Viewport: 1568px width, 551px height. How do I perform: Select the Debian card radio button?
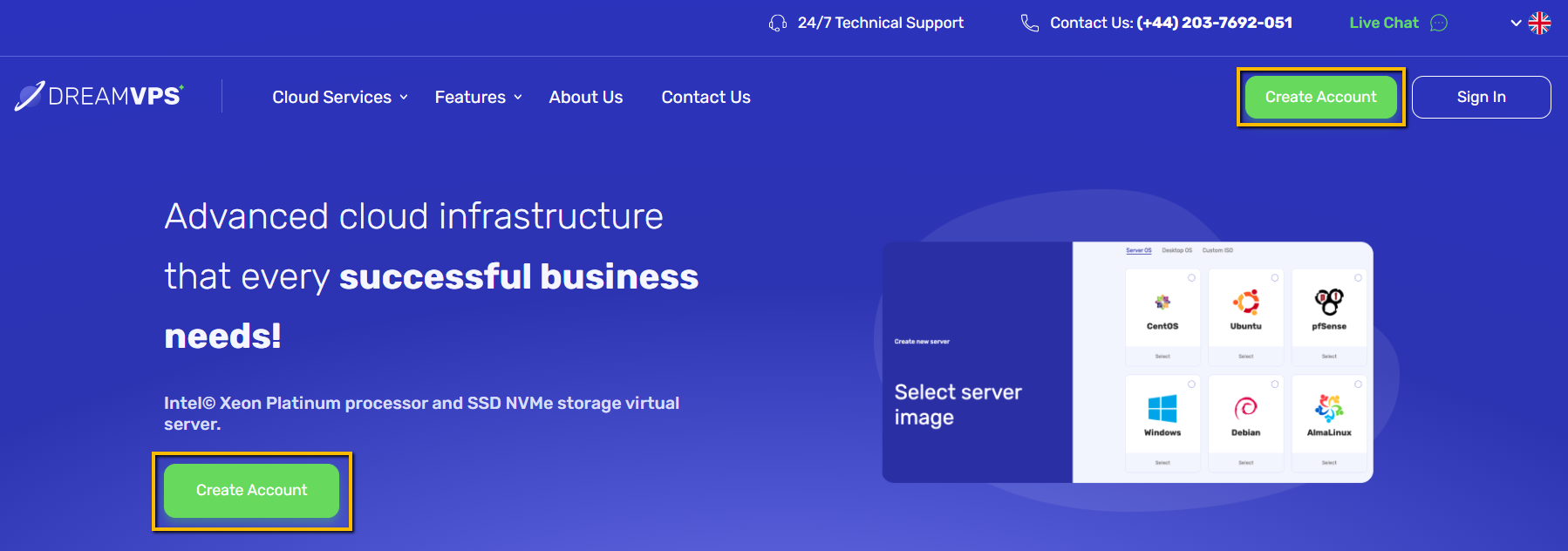[1275, 384]
